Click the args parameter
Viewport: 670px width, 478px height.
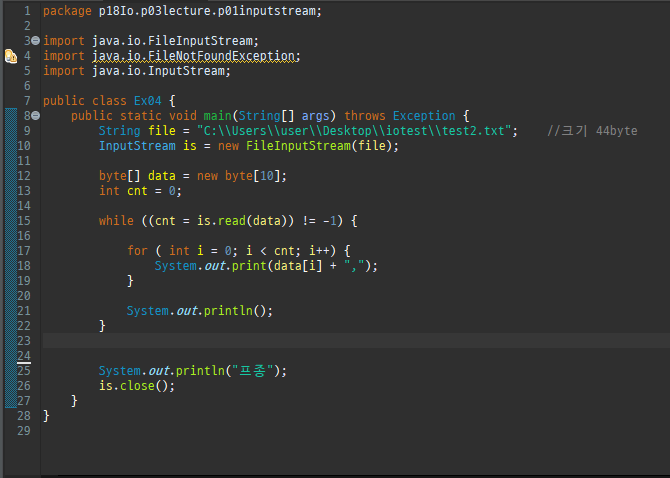click(315, 116)
